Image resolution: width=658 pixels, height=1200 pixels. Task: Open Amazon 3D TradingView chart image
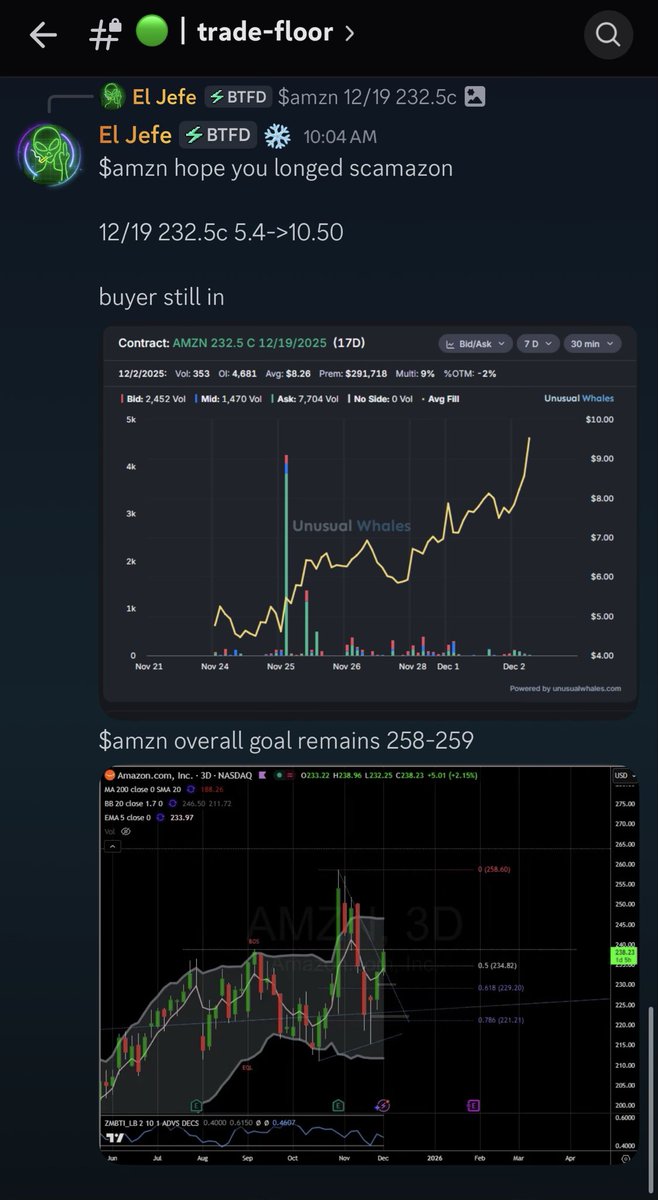(x=368, y=964)
